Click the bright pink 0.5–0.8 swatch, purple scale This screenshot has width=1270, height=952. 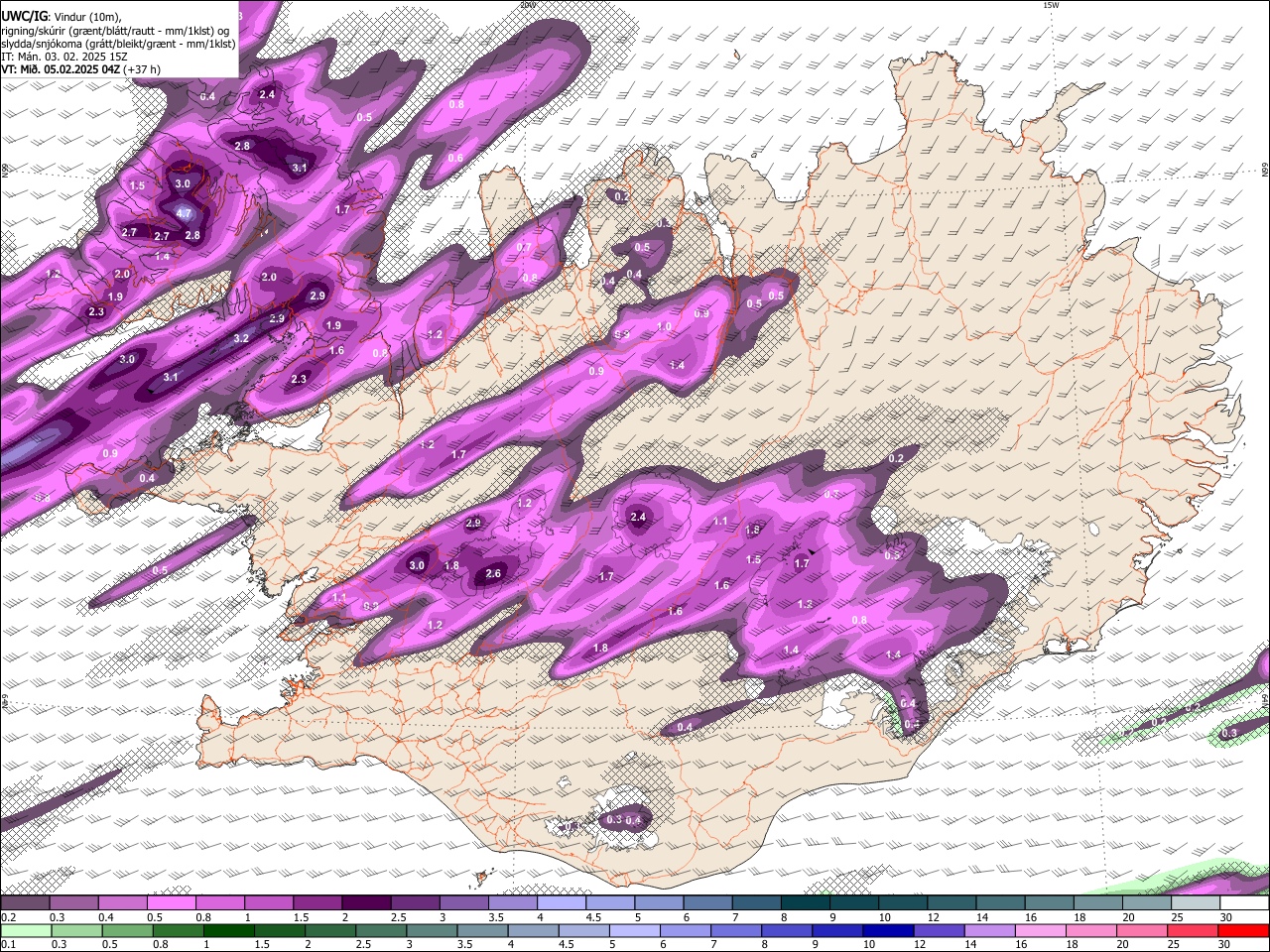(x=171, y=903)
